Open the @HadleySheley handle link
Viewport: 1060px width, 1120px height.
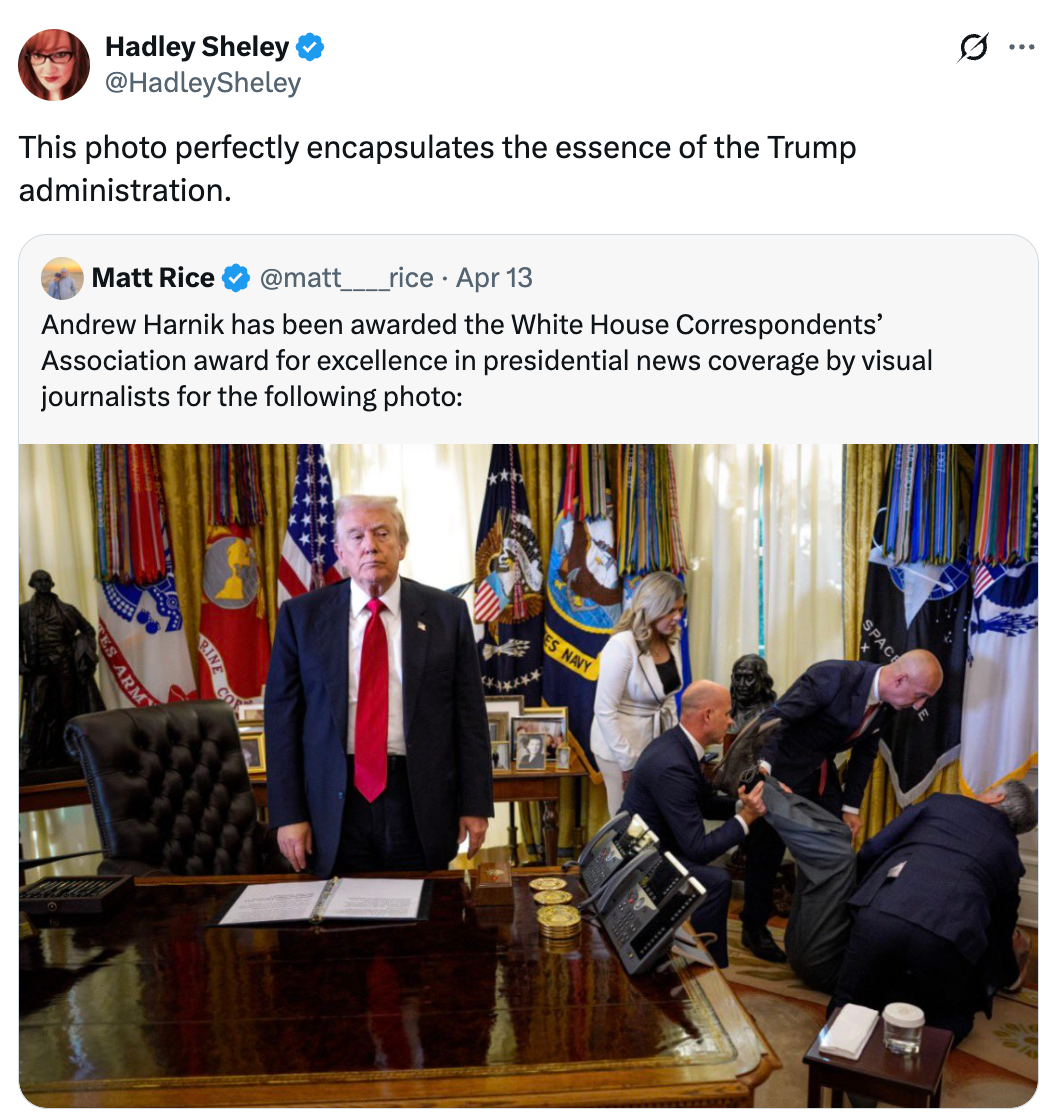(203, 83)
